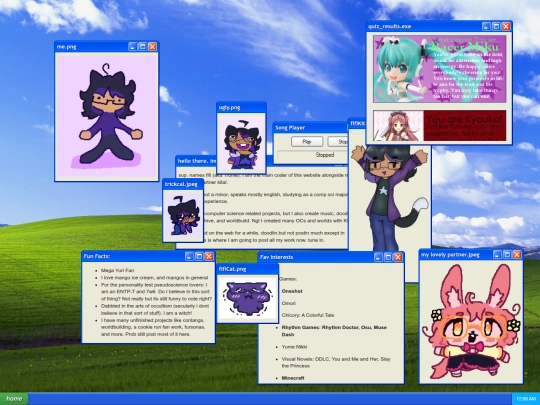Click the chibi image in trickcal.jpeg
This screenshot has height=405, width=540.
click(183, 216)
